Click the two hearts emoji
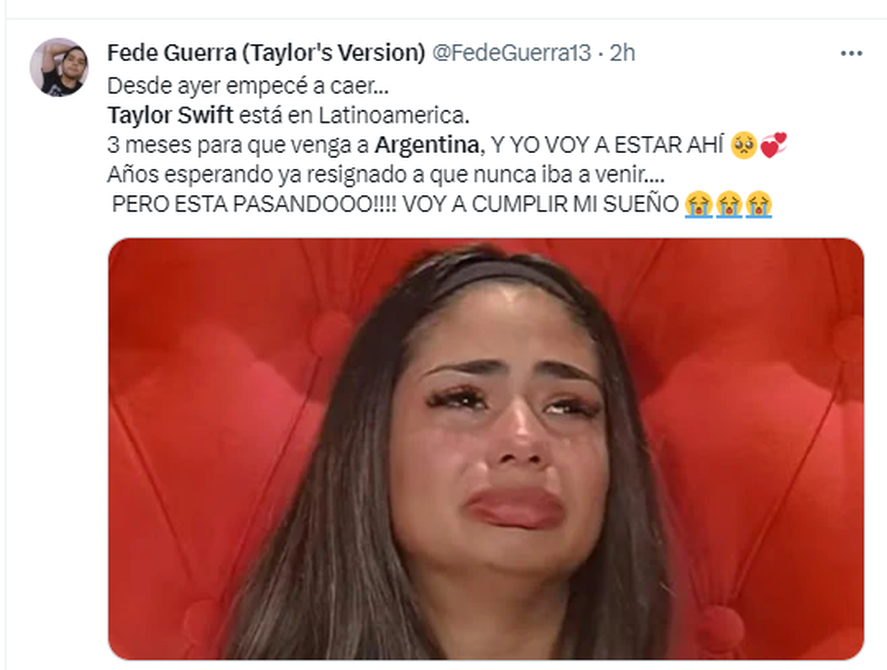 point(773,145)
